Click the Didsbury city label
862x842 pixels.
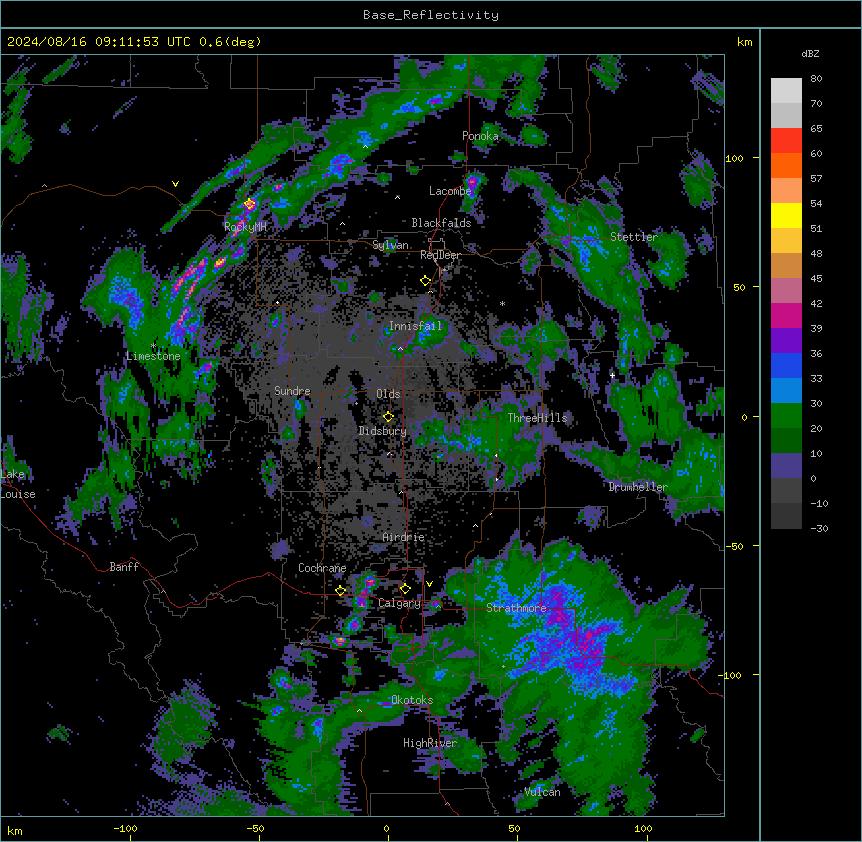point(383,431)
